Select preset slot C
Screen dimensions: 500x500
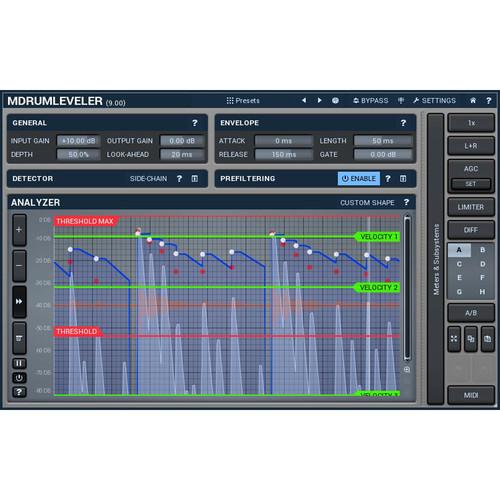pos(459,264)
